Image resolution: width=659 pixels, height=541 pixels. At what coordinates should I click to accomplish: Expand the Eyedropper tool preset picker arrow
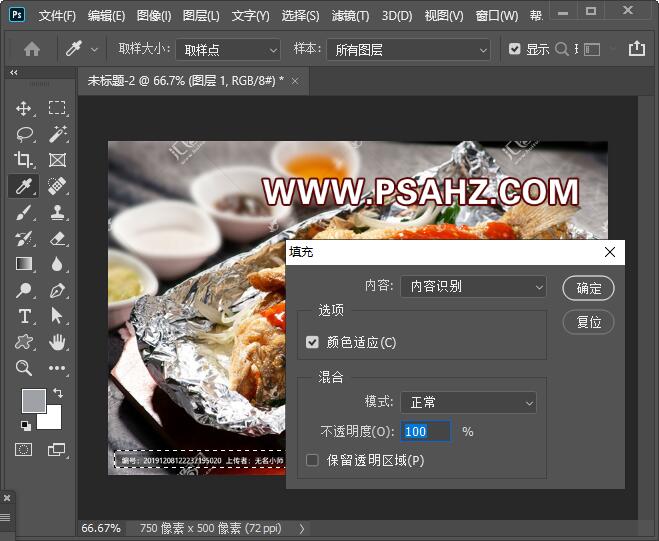[95, 50]
